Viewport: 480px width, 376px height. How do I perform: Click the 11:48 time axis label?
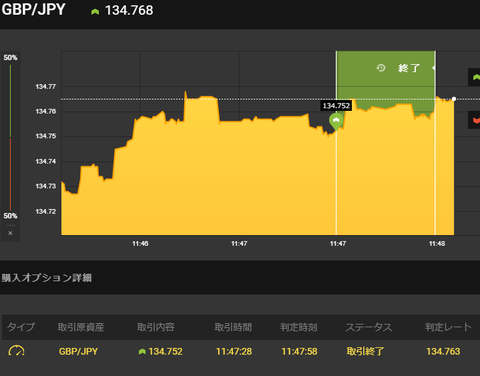[437, 244]
